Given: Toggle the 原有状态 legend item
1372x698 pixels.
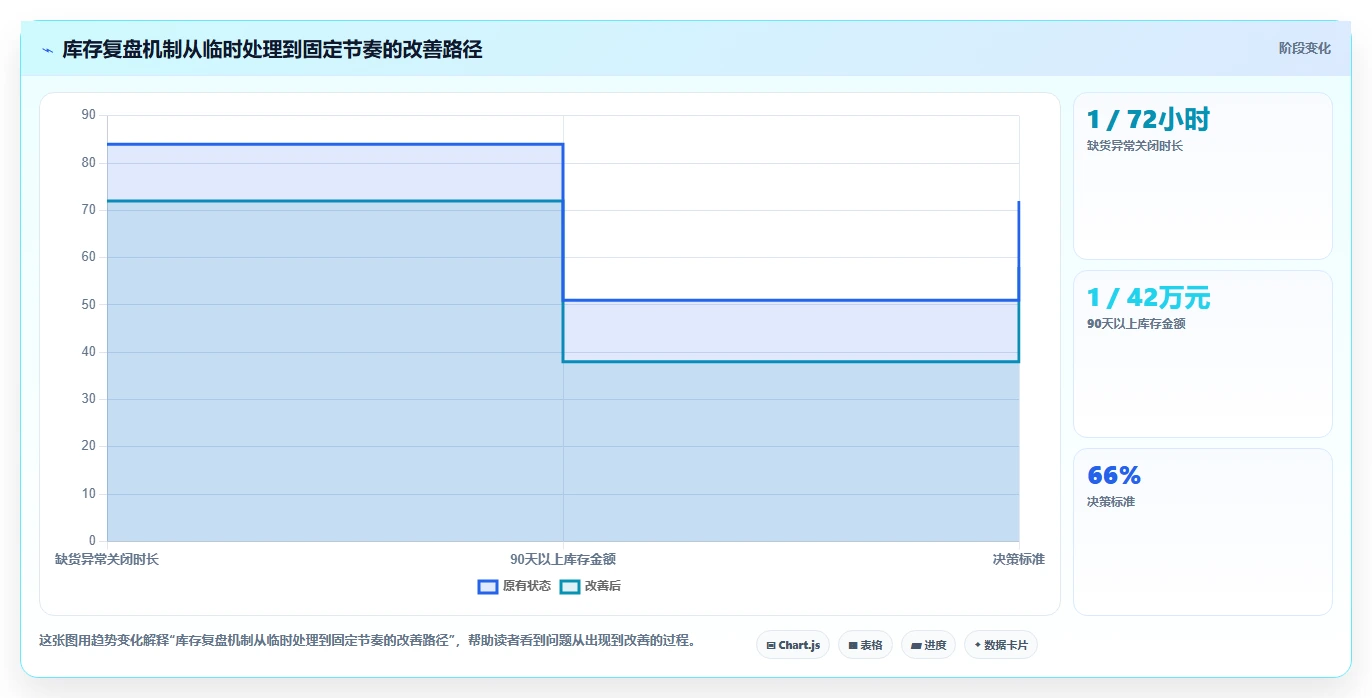Looking at the screenshot, I should (515, 586).
